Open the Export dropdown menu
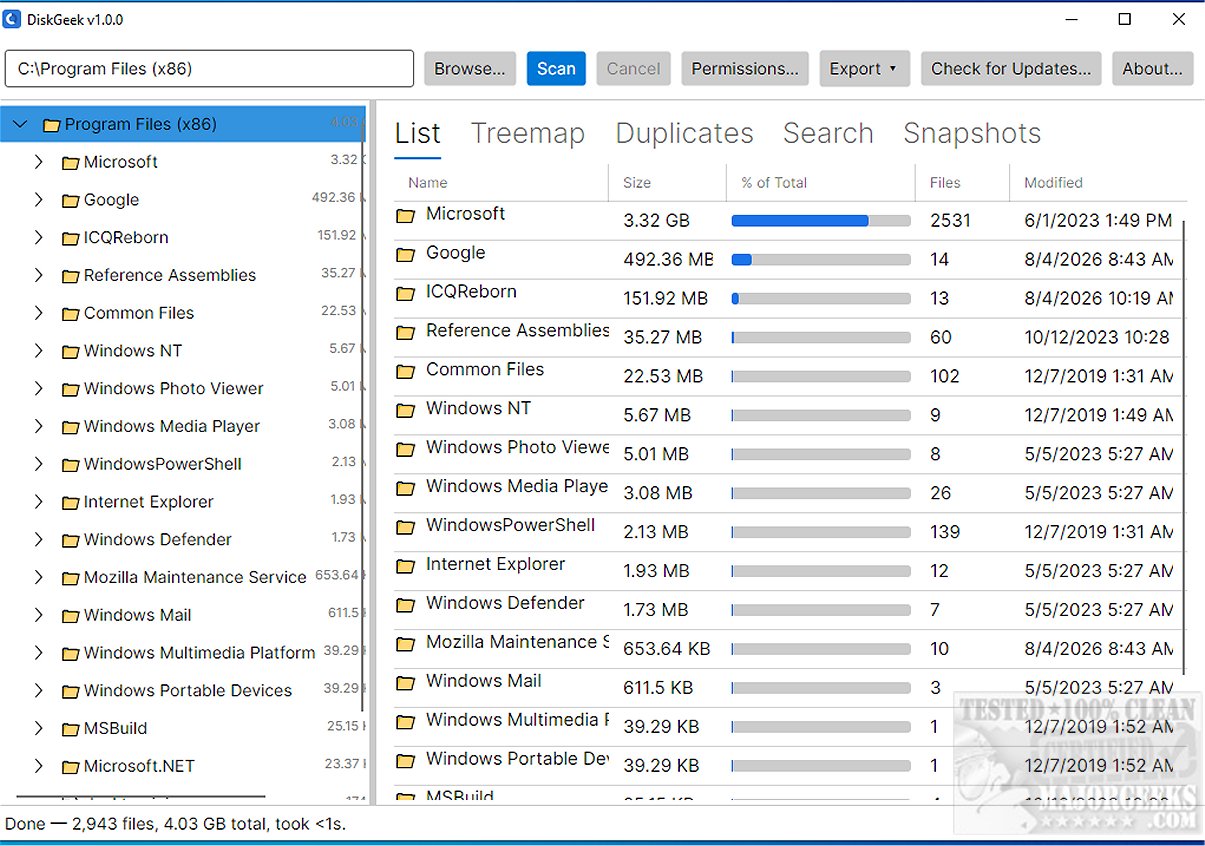1205x846 pixels. tap(864, 69)
